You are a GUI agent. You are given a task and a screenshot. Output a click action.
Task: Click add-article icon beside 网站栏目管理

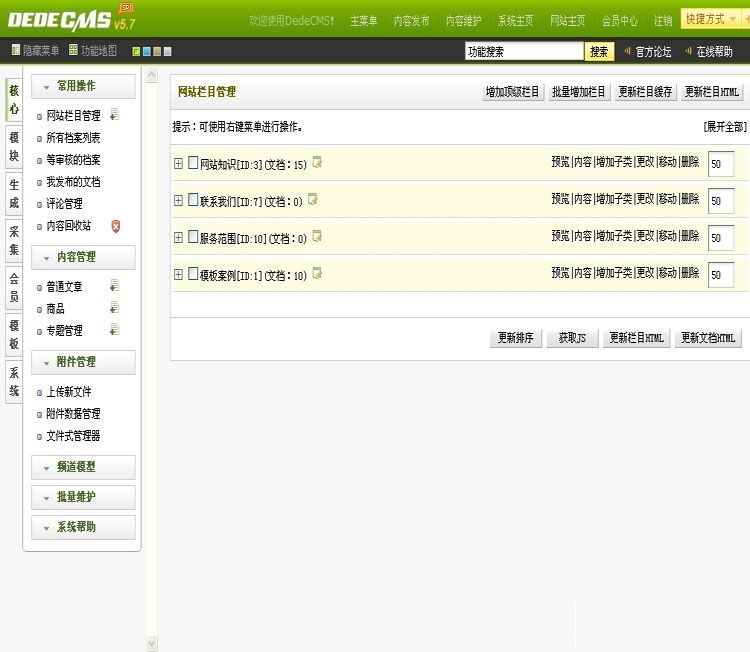114,114
